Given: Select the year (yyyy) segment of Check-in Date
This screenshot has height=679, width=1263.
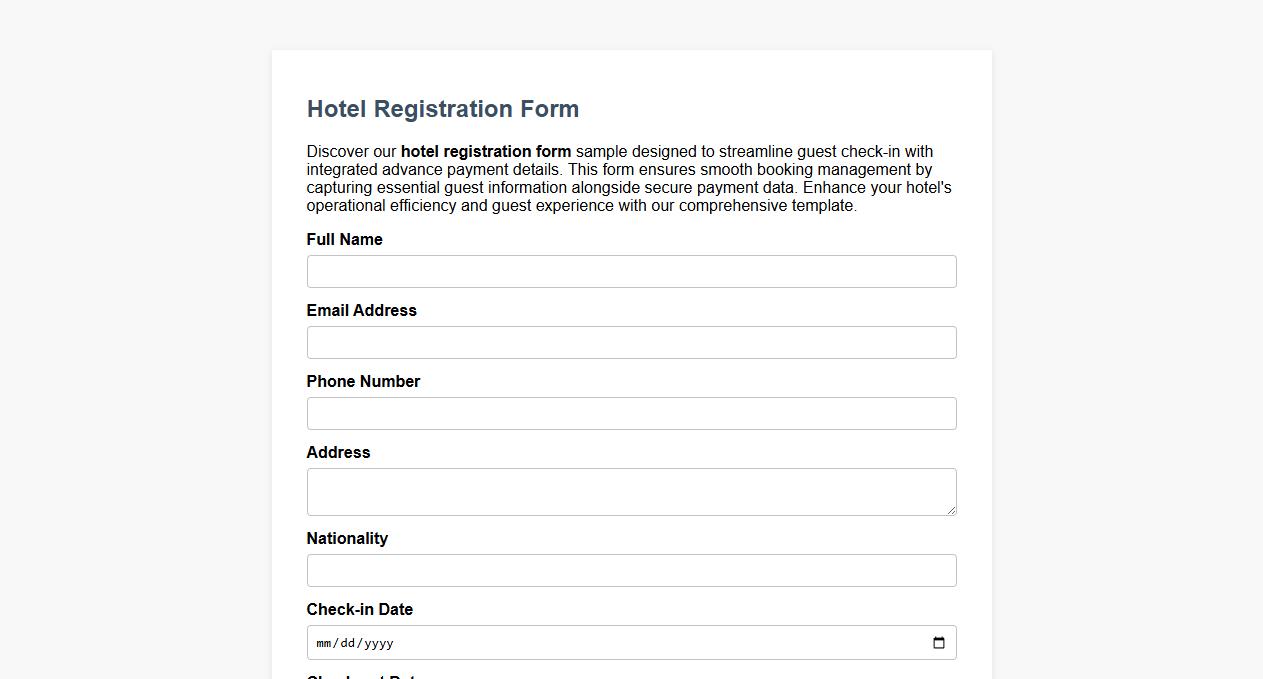Looking at the screenshot, I should [x=379, y=643].
